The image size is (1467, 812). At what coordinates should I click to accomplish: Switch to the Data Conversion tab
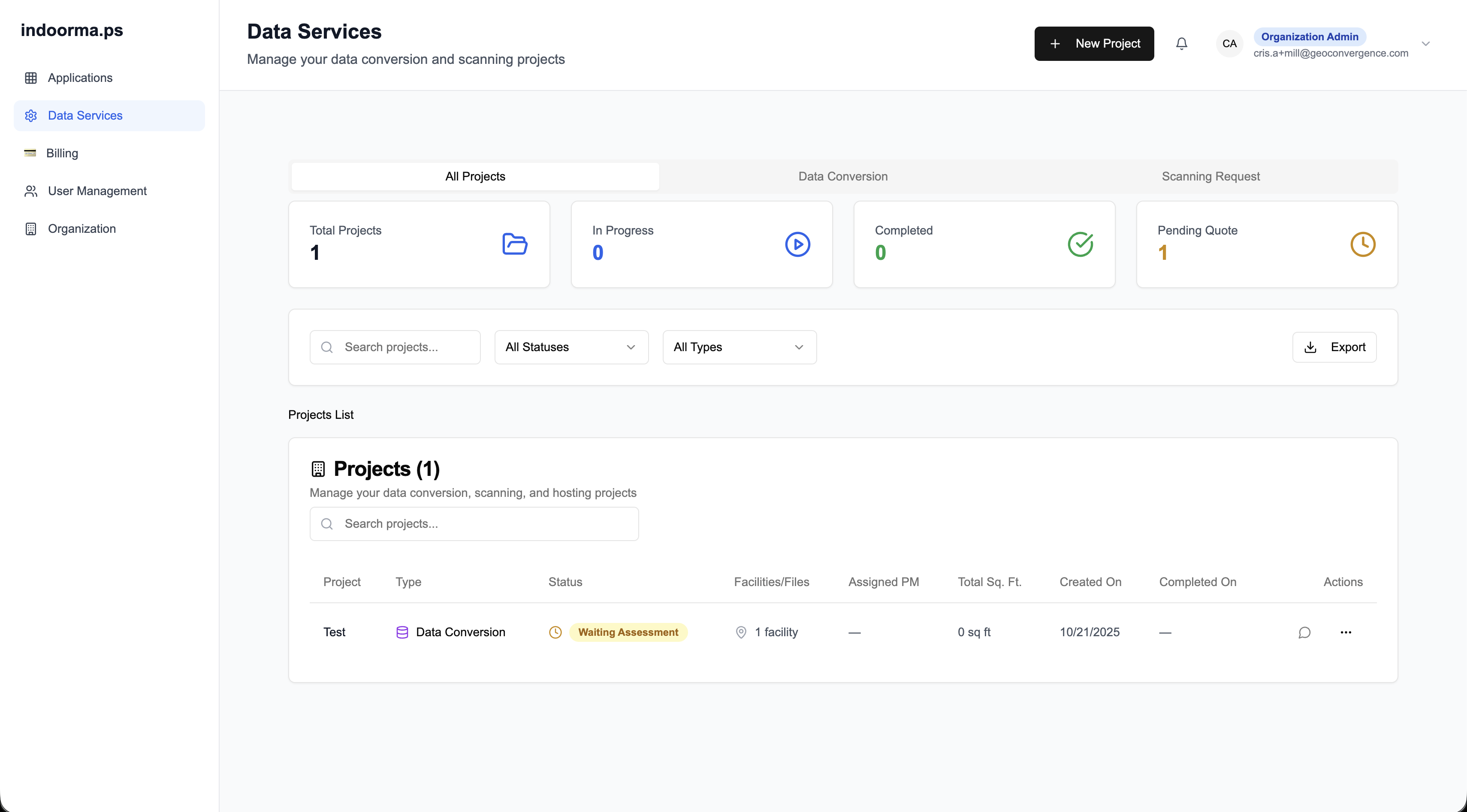pos(843,176)
